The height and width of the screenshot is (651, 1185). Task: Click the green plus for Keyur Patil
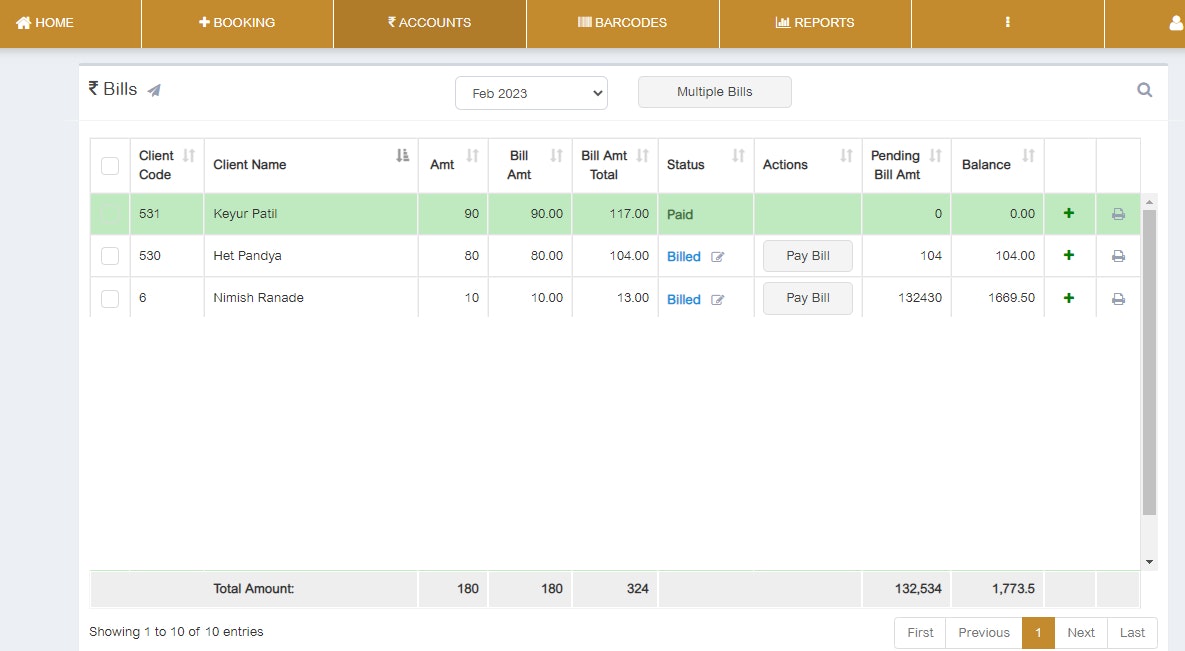pyautogui.click(x=1069, y=213)
